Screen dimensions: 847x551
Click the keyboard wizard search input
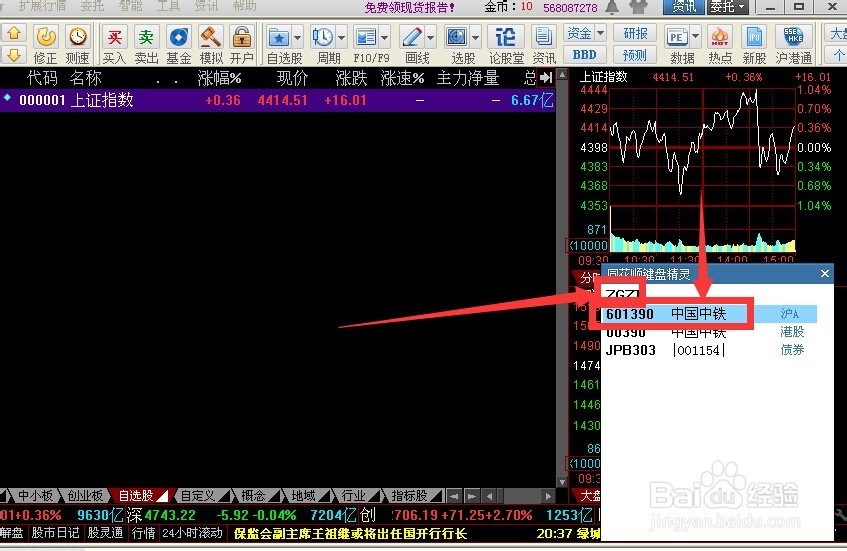(x=716, y=294)
